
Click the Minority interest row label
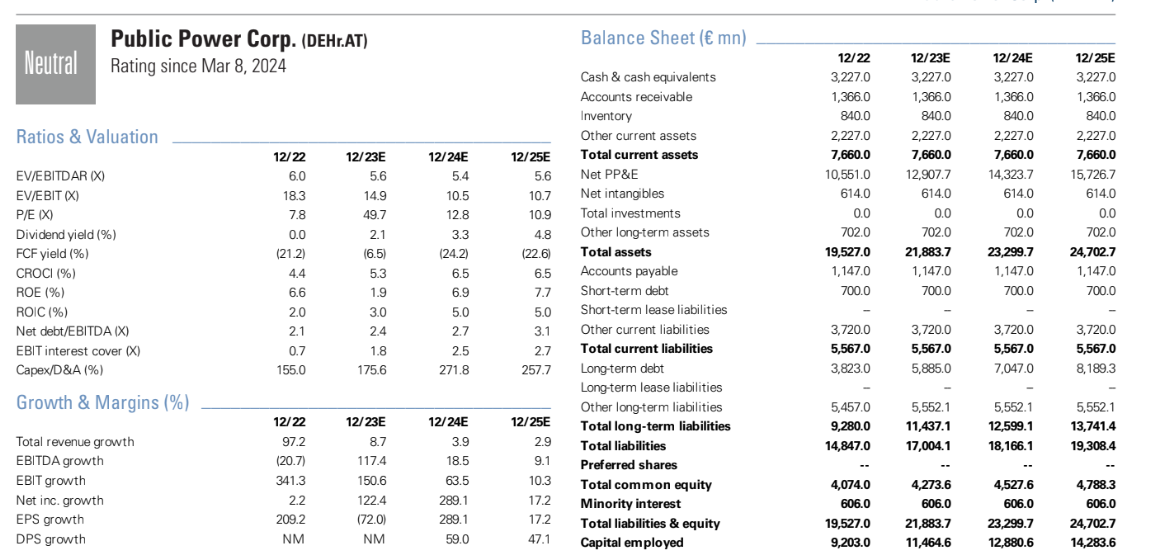pyautogui.click(x=630, y=504)
